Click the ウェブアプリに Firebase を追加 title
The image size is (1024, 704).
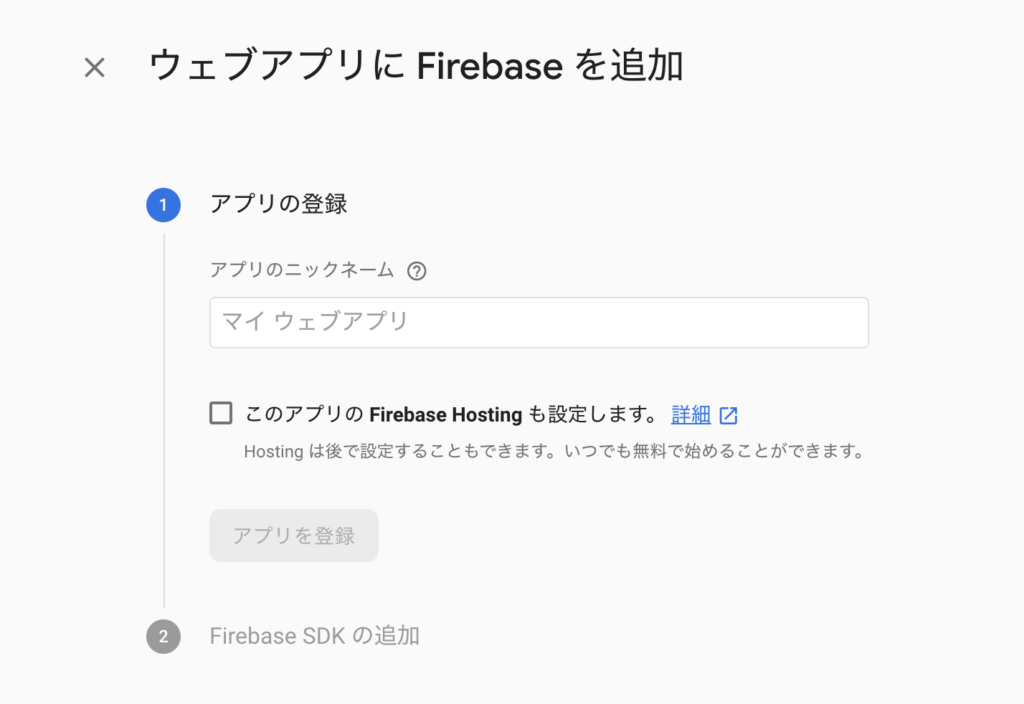(416, 65)
